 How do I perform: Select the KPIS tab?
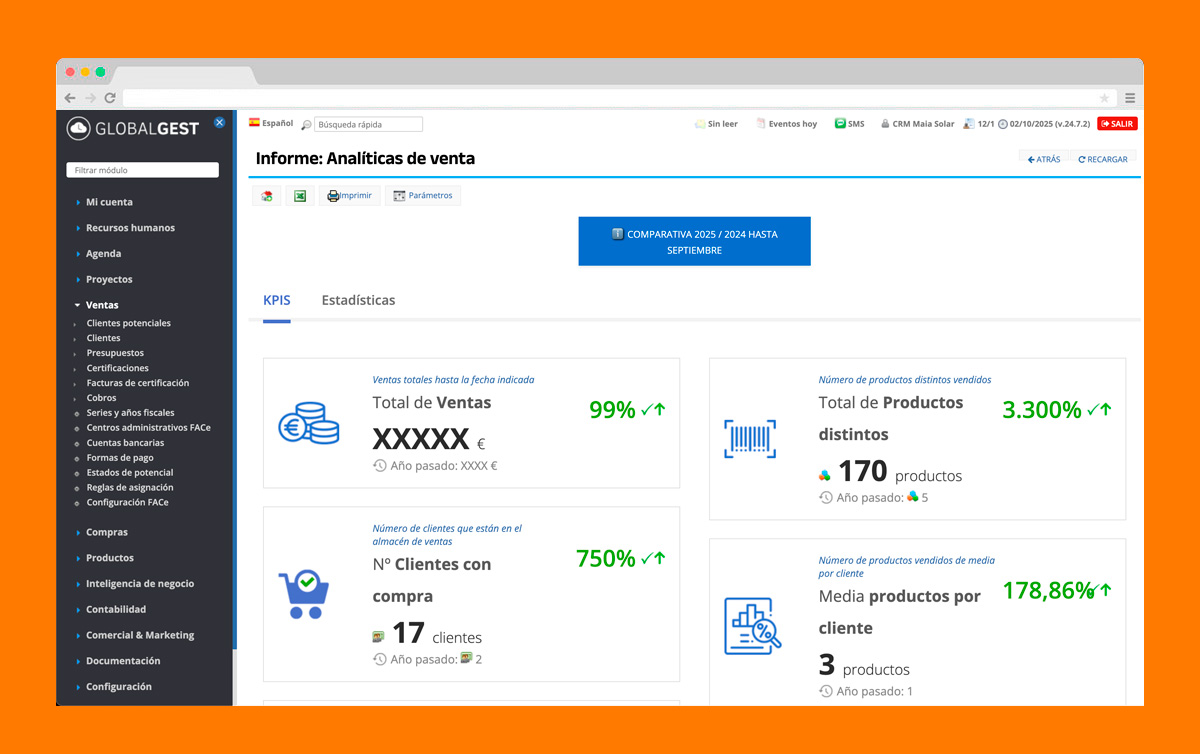tap(276, 300)
